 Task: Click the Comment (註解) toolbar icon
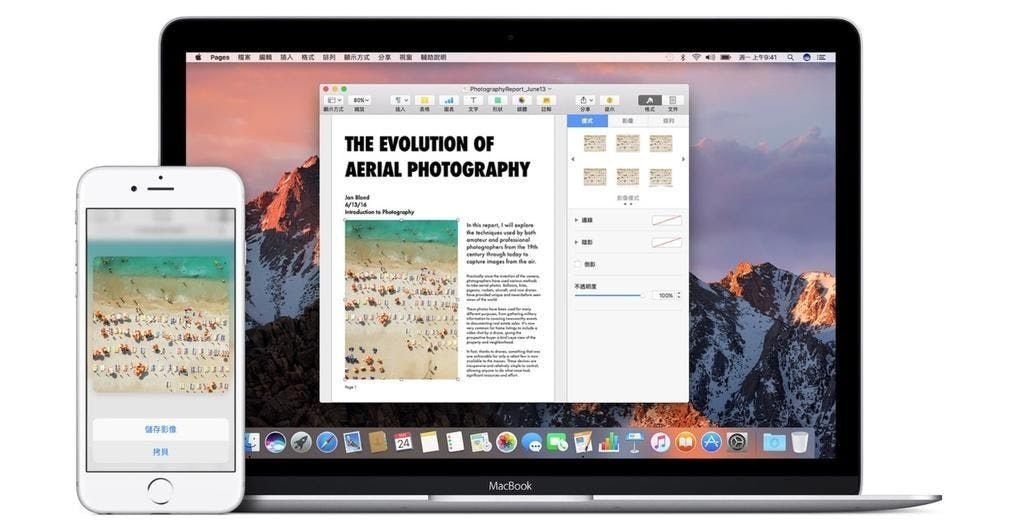[546, 101]
